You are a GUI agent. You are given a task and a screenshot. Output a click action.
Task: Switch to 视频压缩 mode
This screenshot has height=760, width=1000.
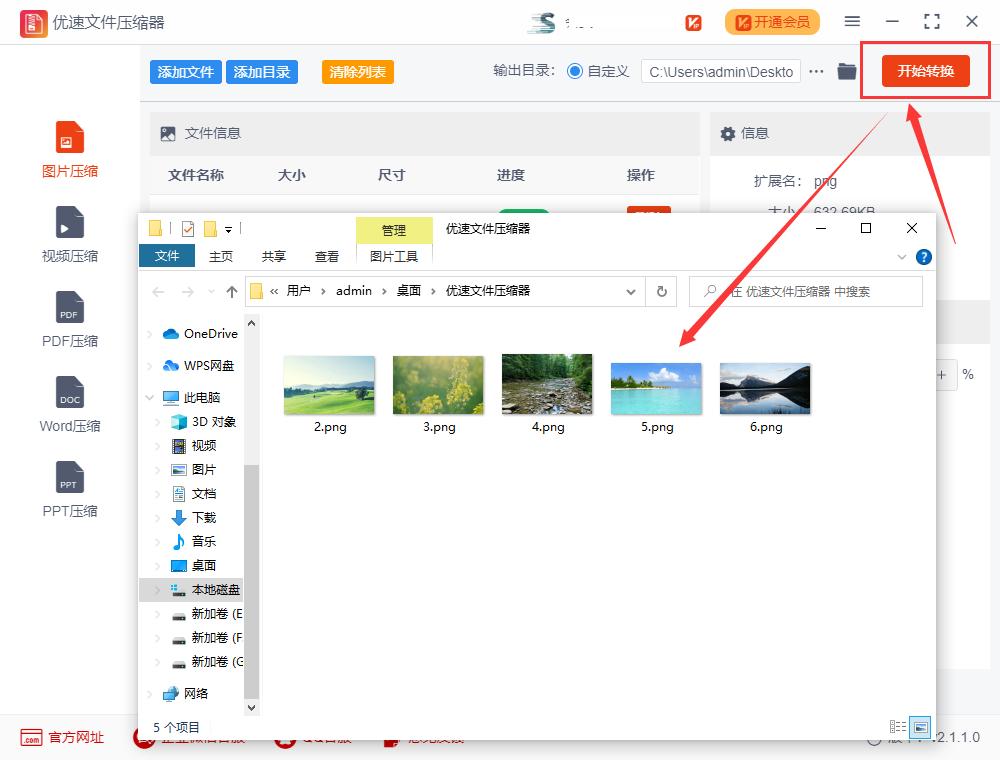click(x=69, y=233)
